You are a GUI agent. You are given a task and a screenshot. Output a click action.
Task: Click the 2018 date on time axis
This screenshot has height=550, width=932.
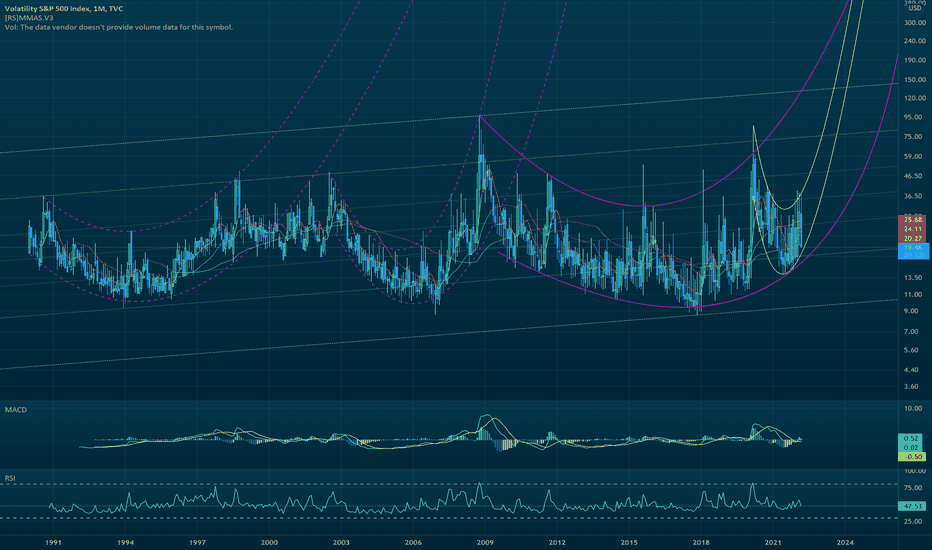[x=701, y=542]
